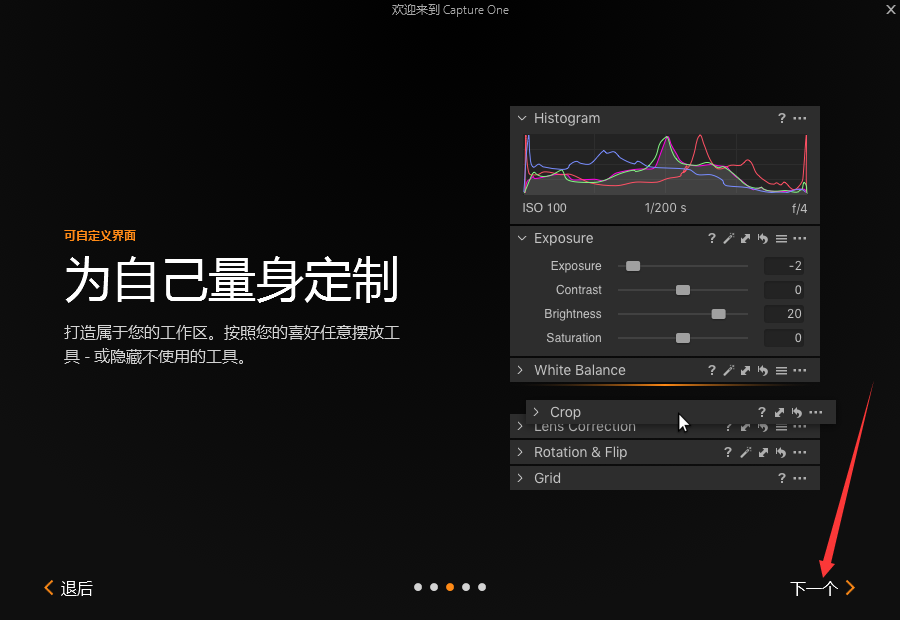Click the Saturation value field
The height and width of the screenshot is (620, 900).
783,338
